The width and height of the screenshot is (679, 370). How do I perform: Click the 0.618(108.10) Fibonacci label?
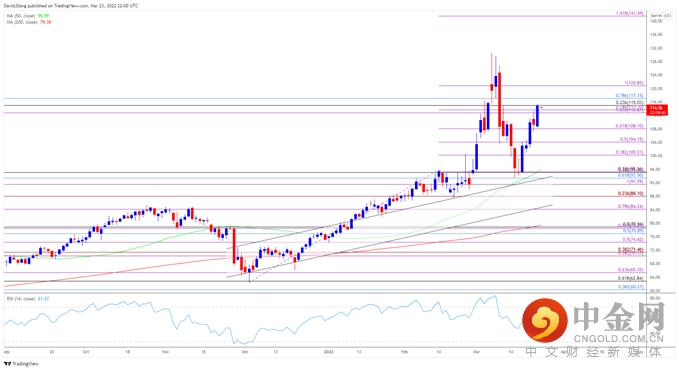(x=629, y=126)
